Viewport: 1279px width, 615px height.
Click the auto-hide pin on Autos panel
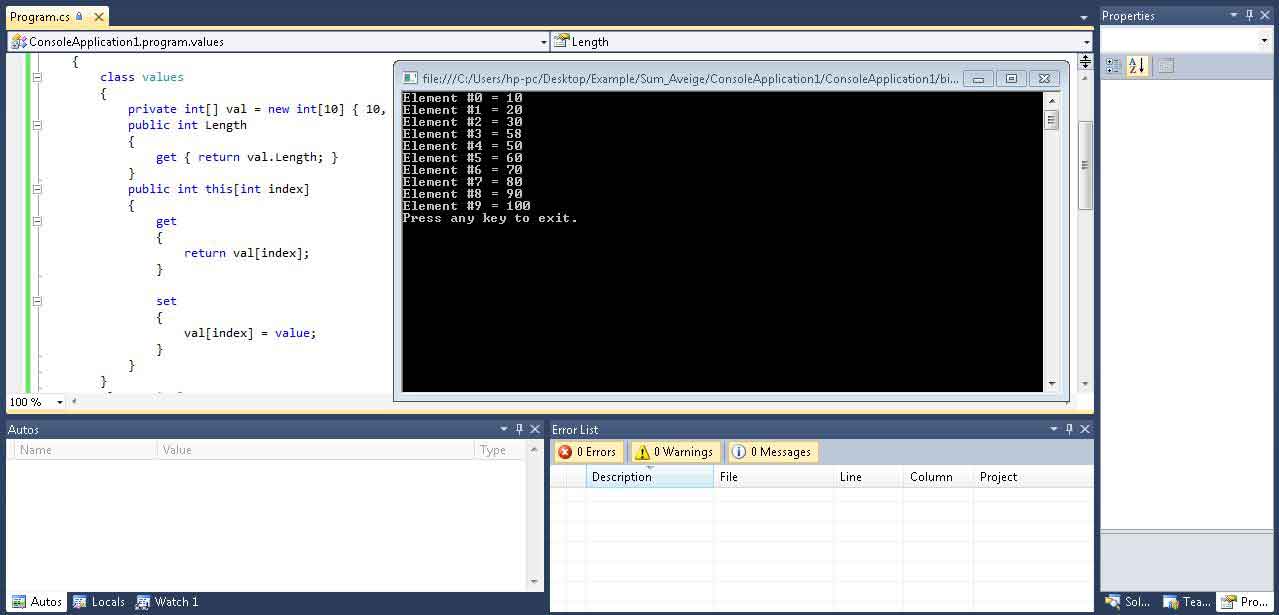[x=519, y=429]
